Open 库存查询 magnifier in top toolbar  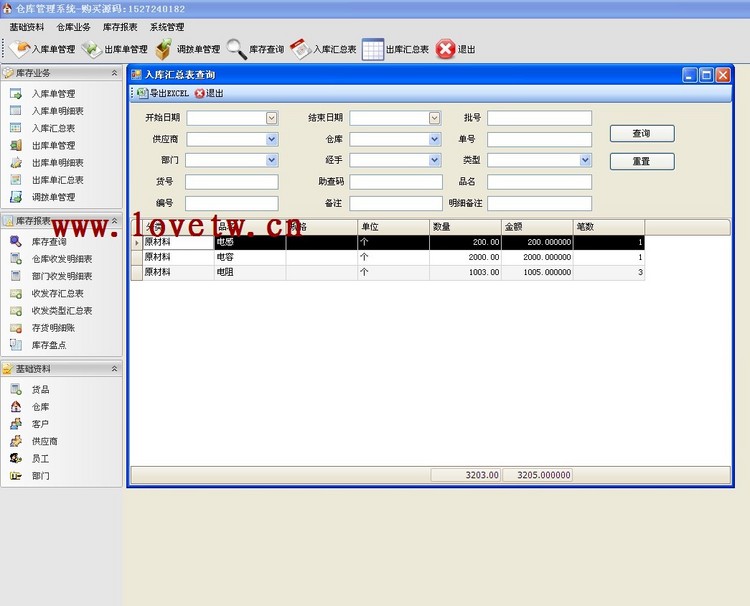coord(255,49)
